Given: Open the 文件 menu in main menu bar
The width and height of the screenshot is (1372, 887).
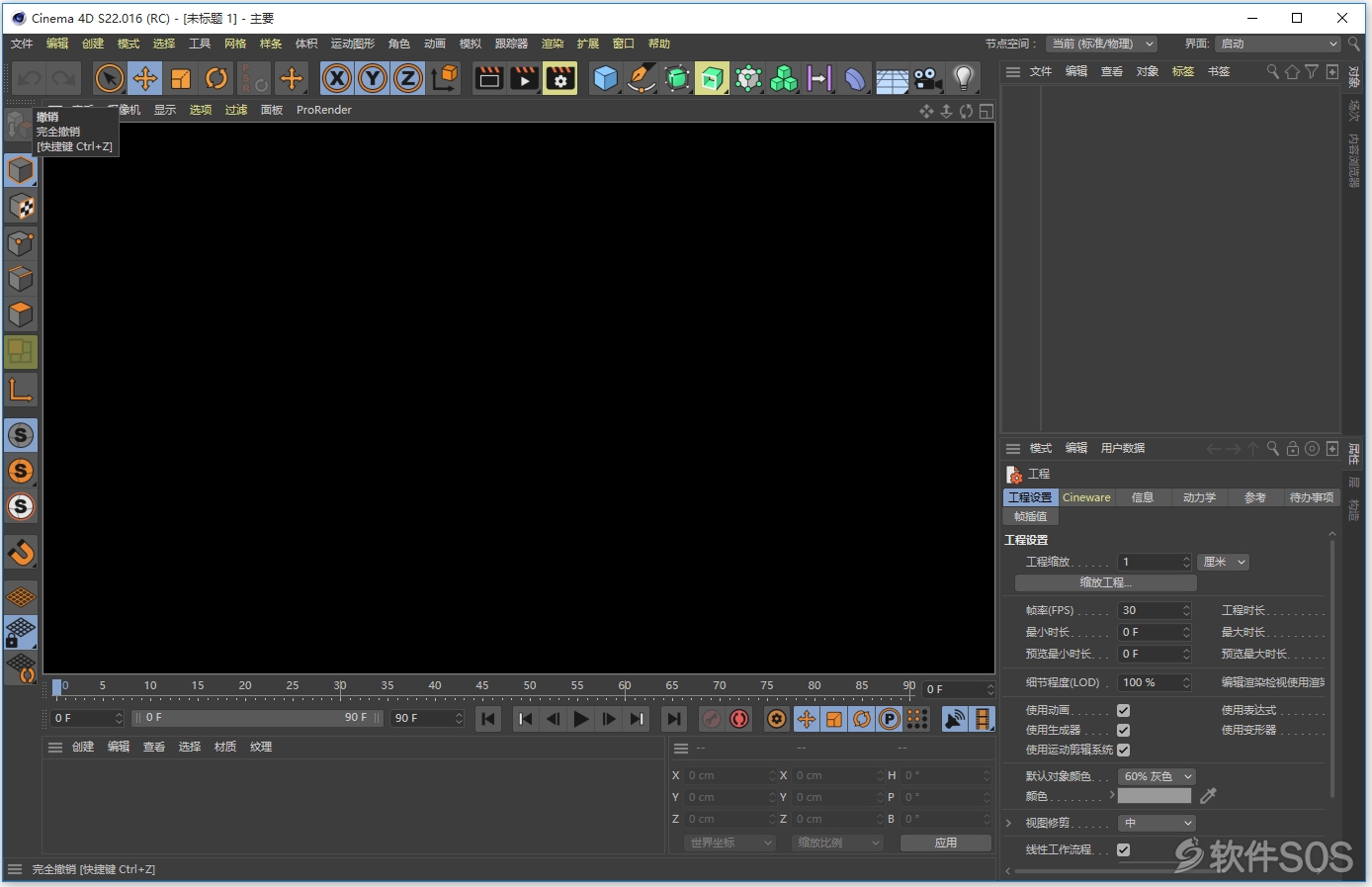Looking at the screenshot, I should click(22, 44).
